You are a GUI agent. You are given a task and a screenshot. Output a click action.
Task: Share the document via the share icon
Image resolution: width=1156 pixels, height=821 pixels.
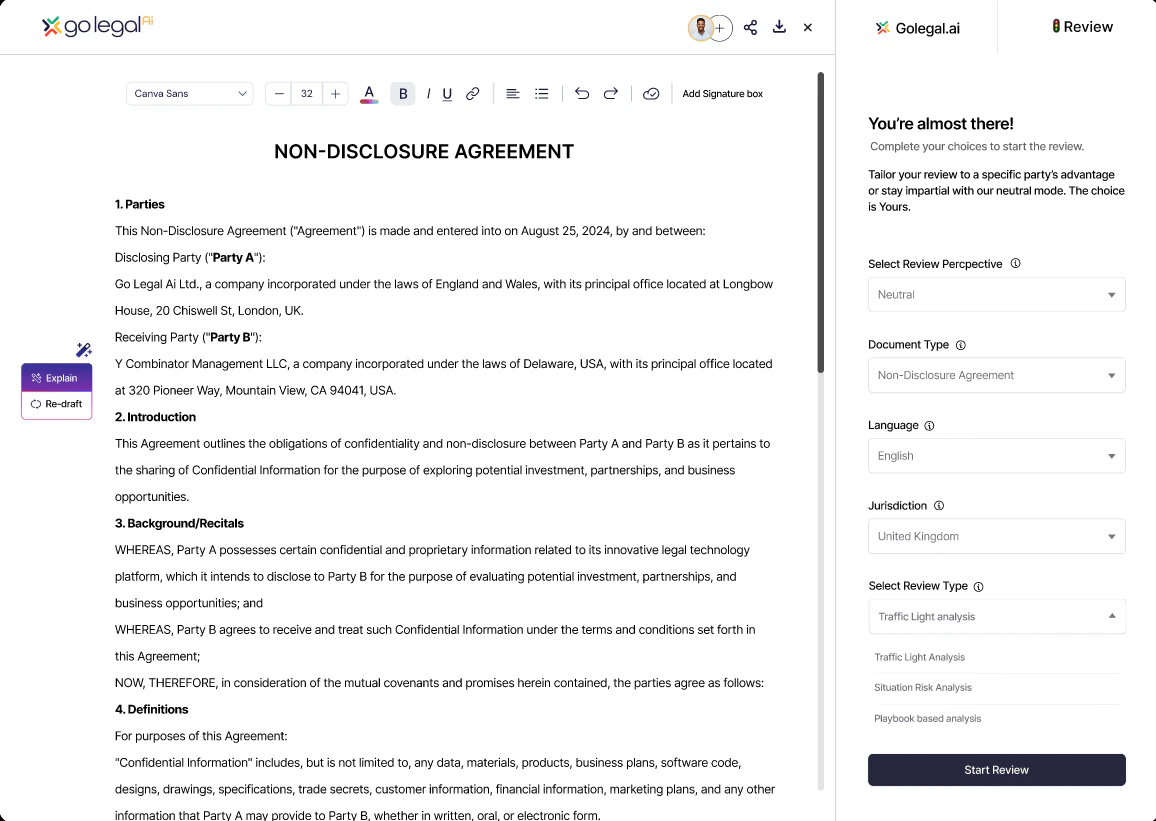point(750,27)
